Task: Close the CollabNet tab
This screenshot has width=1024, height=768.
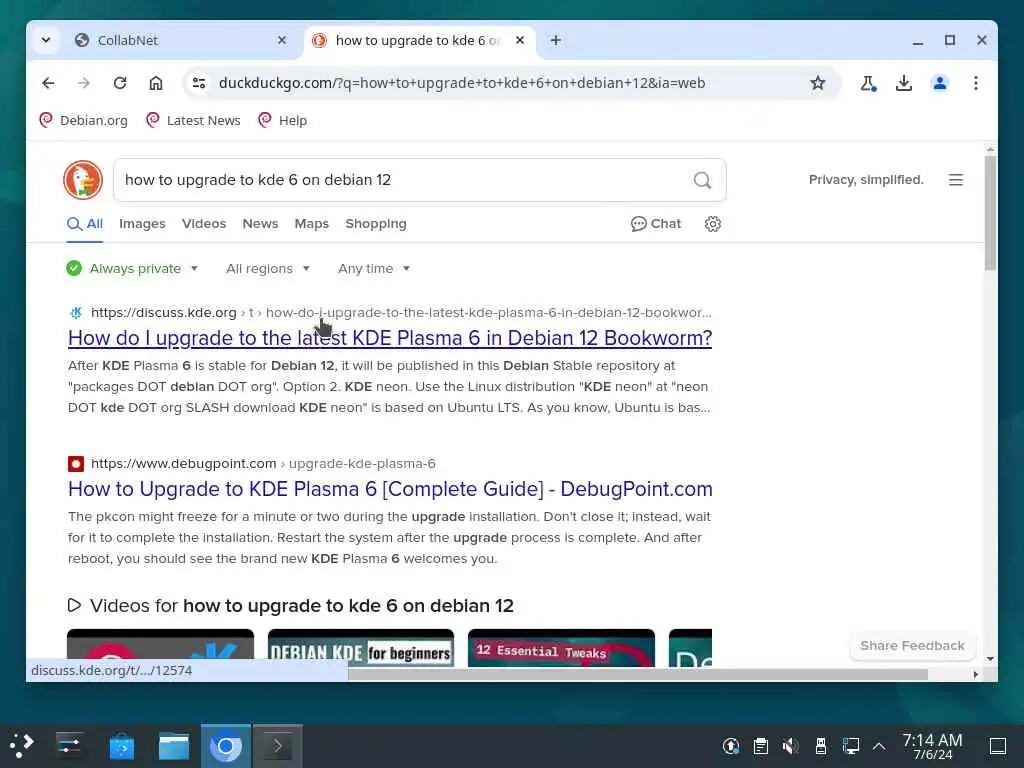Action: [281, 40]
